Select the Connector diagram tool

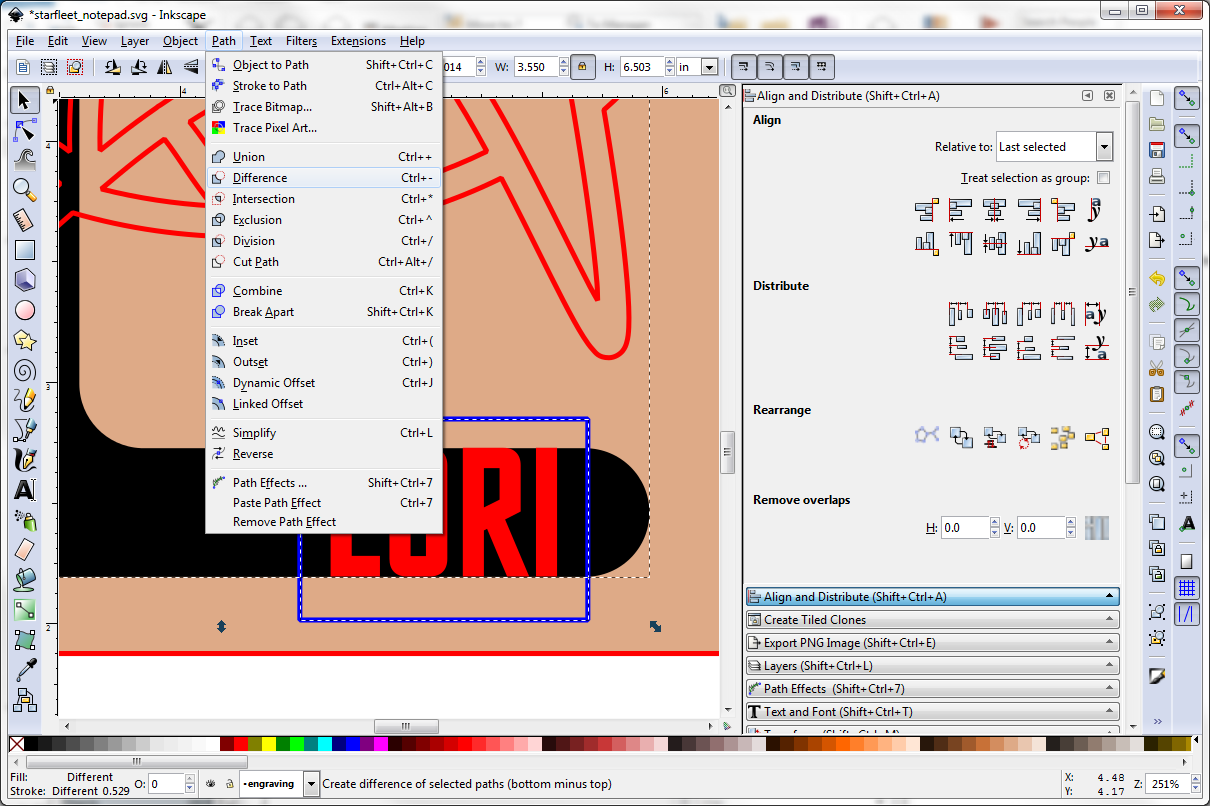coord(25,699)
